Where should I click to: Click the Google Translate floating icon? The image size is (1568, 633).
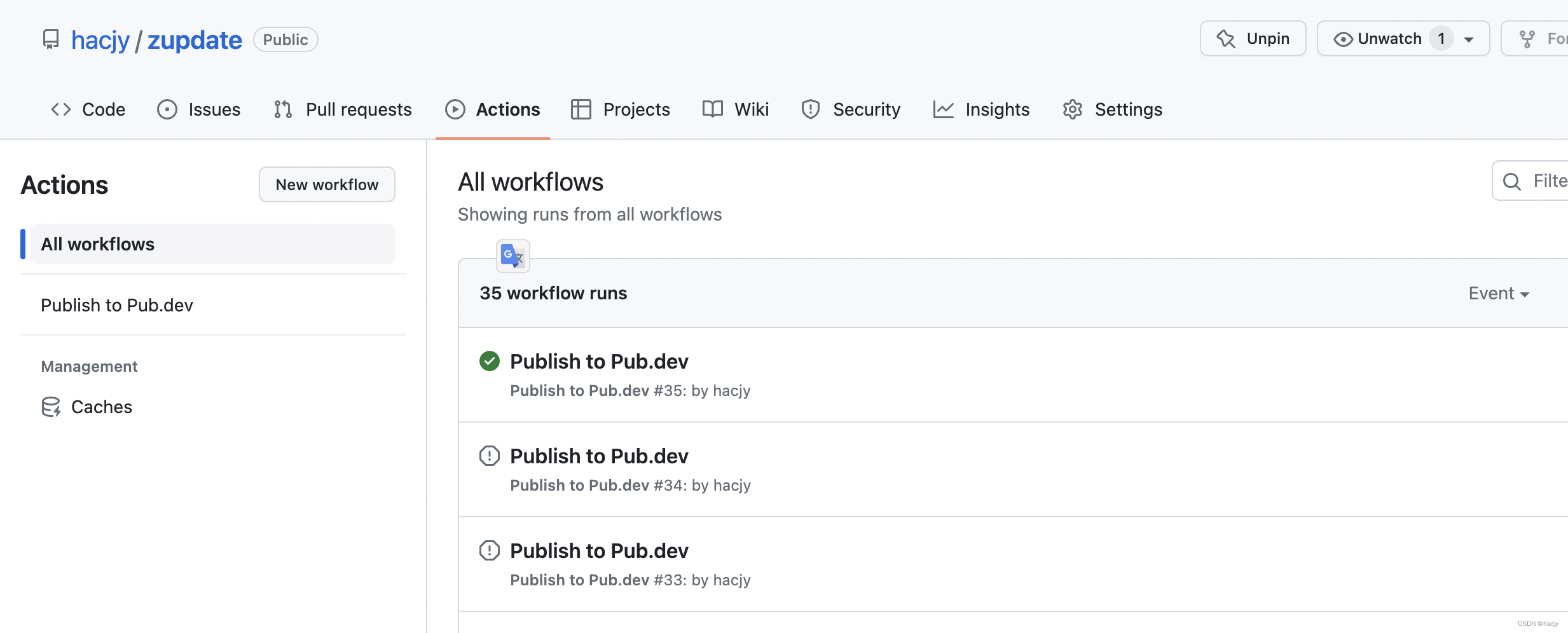(x=512, y=256)
